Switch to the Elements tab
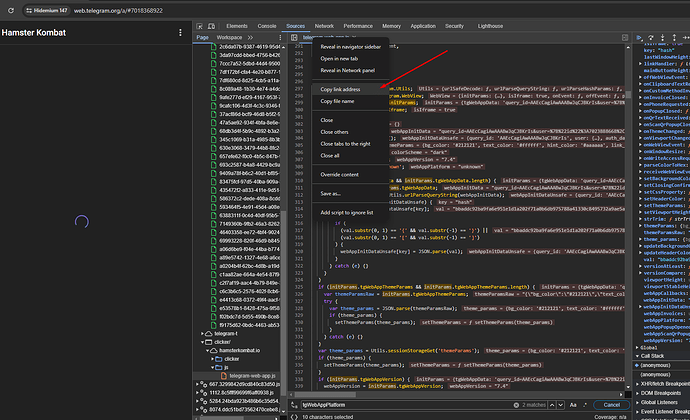690x420 pixels. pos(237,26)
